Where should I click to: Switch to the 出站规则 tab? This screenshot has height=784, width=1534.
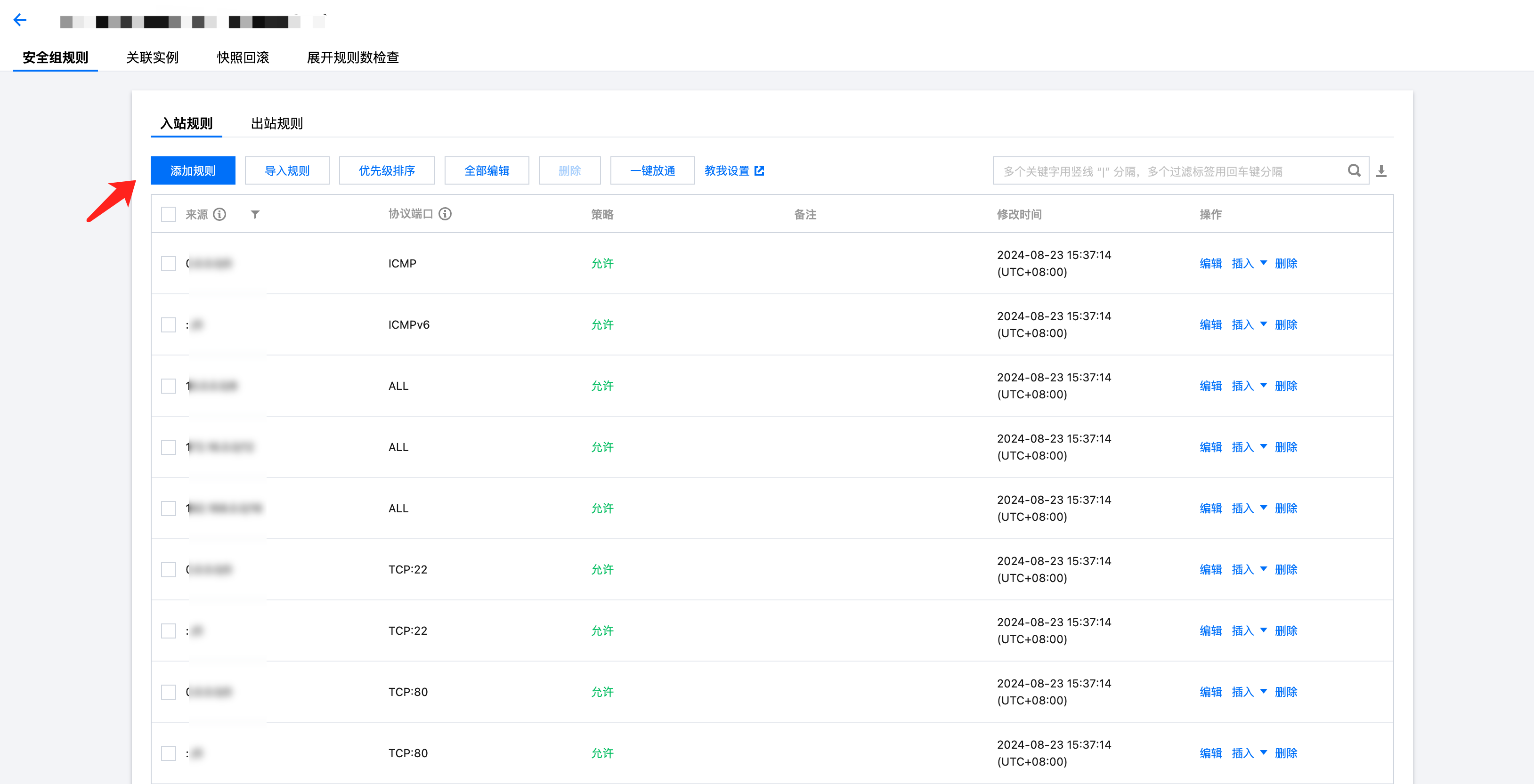pyautogui.click(x=276, y=123)
